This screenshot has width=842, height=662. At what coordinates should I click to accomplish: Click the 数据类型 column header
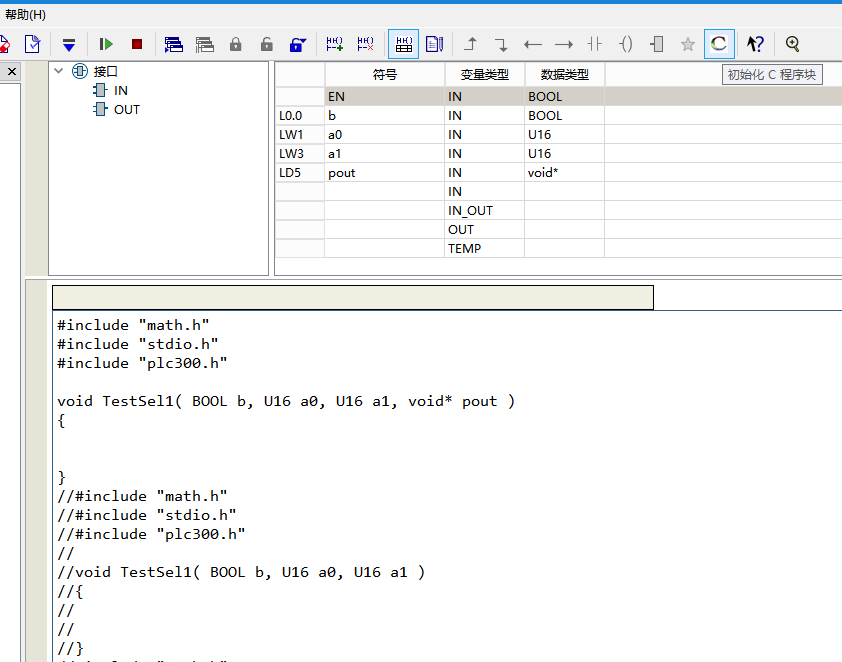[564, 75]
